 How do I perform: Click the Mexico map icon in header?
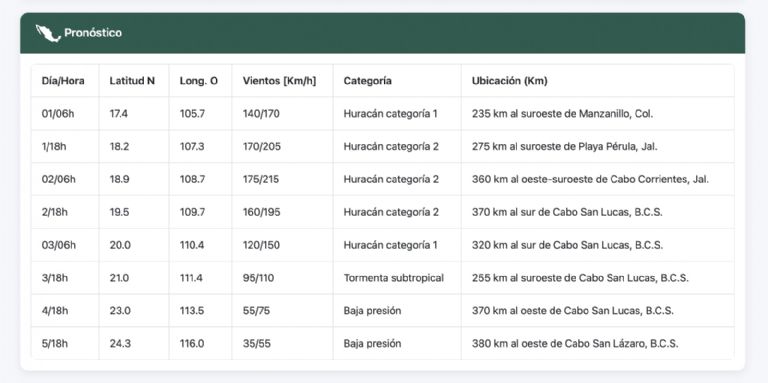[48, 33]
